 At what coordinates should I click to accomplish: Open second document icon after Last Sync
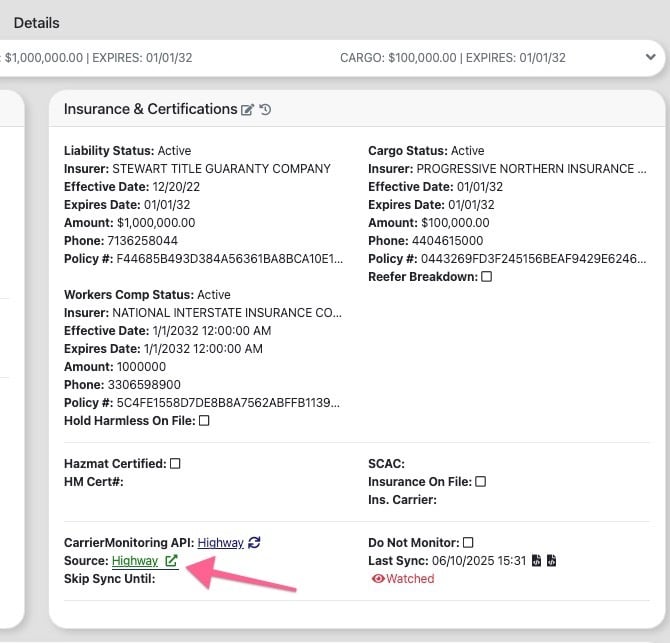pos(552,560)
